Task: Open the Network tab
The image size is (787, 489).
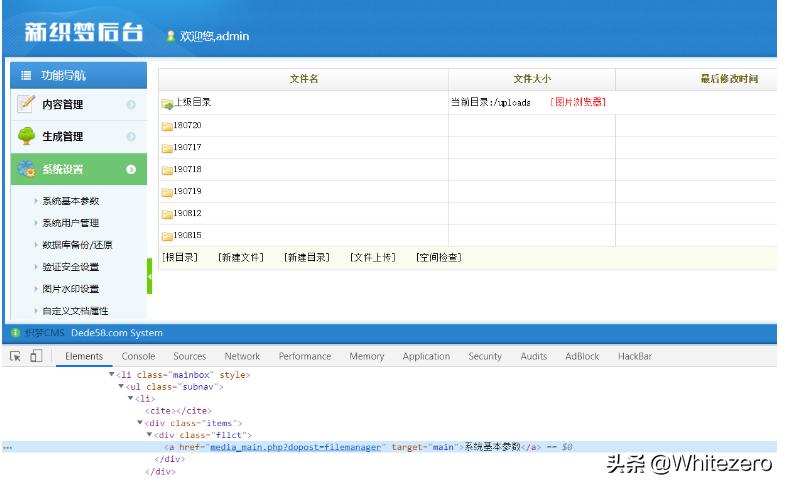Action: click(242, 356)
